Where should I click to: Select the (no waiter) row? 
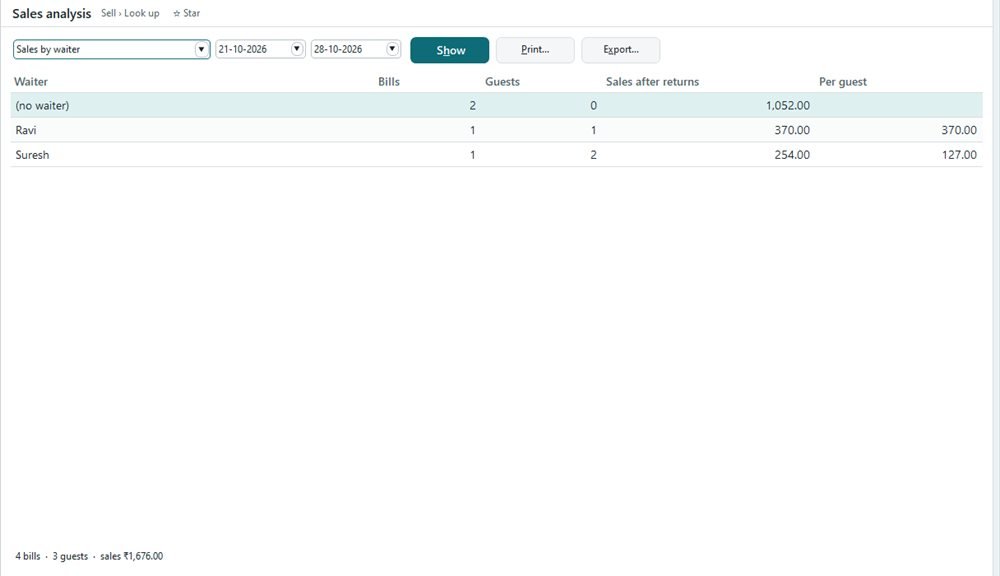497,105
